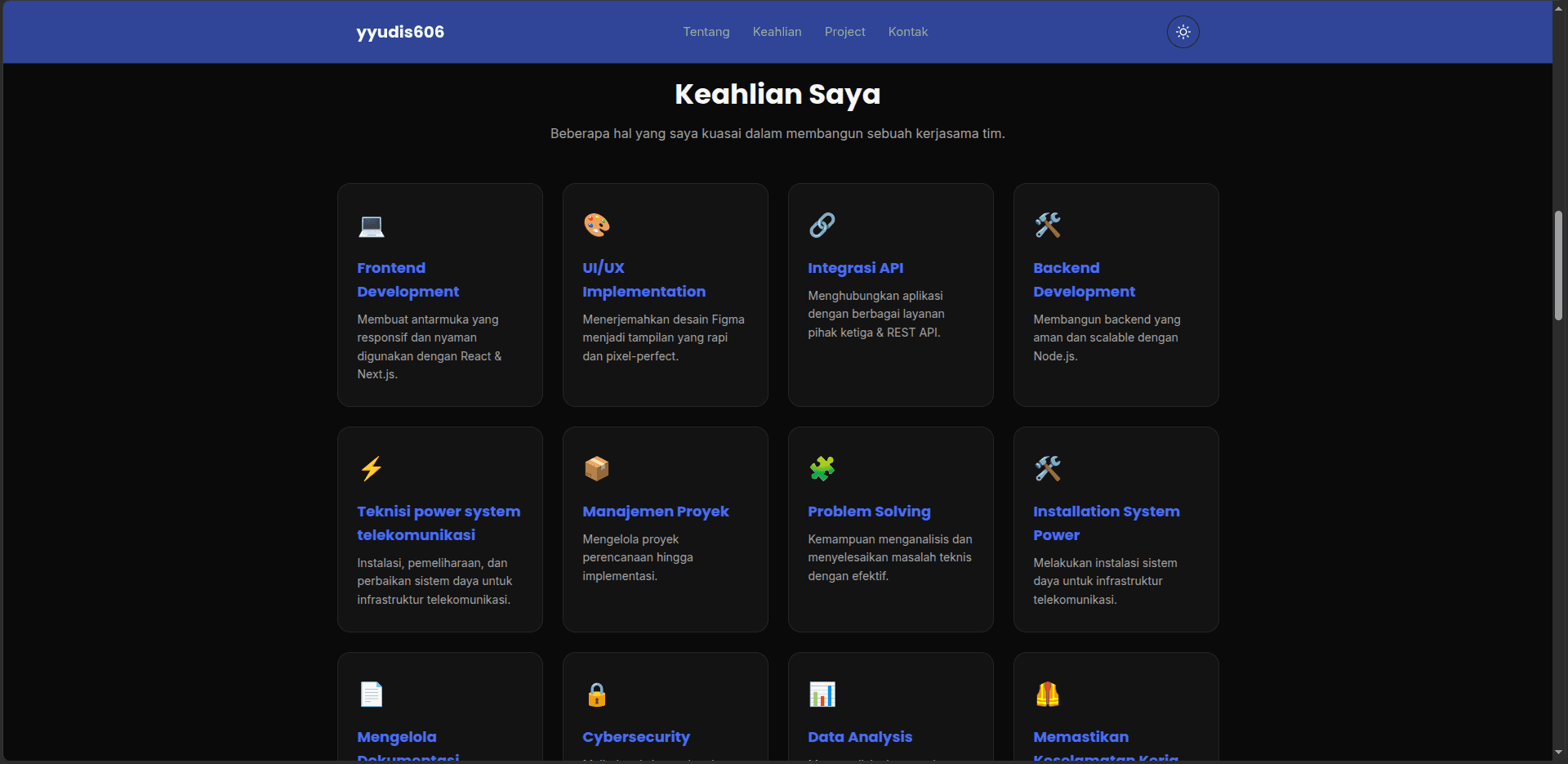Click the scrollbar up arrow
The image size is (1568, 764).
pyautogui.click(x=1559, y=8)
